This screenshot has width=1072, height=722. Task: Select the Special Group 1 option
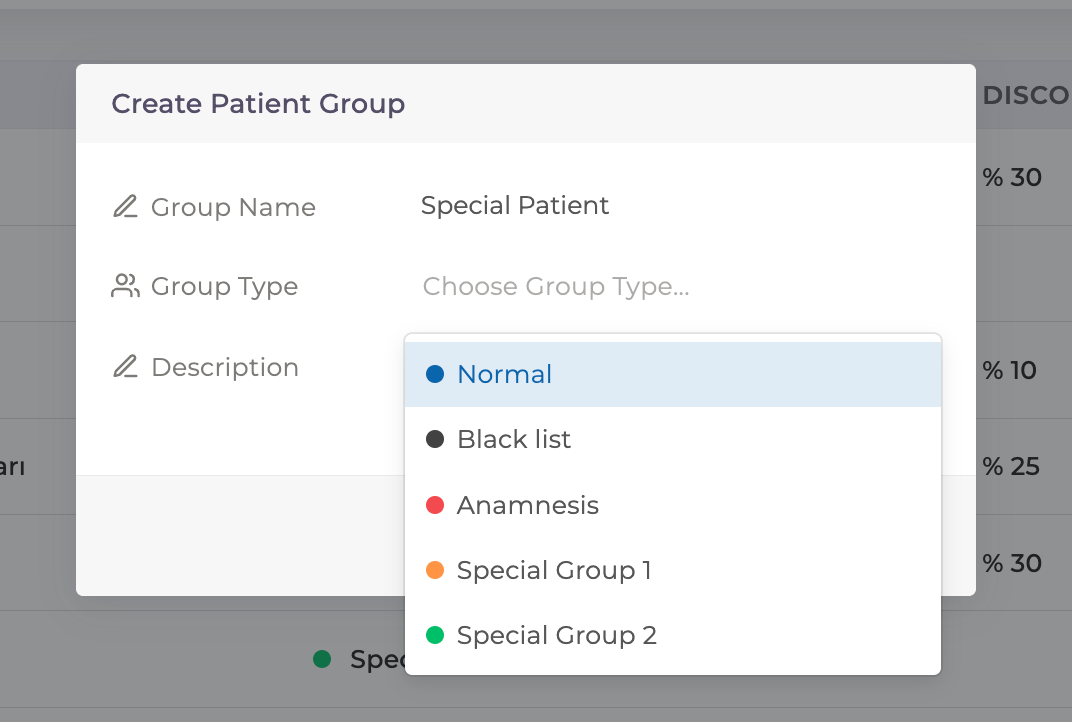pyautogui.click(x=554, y=570)
